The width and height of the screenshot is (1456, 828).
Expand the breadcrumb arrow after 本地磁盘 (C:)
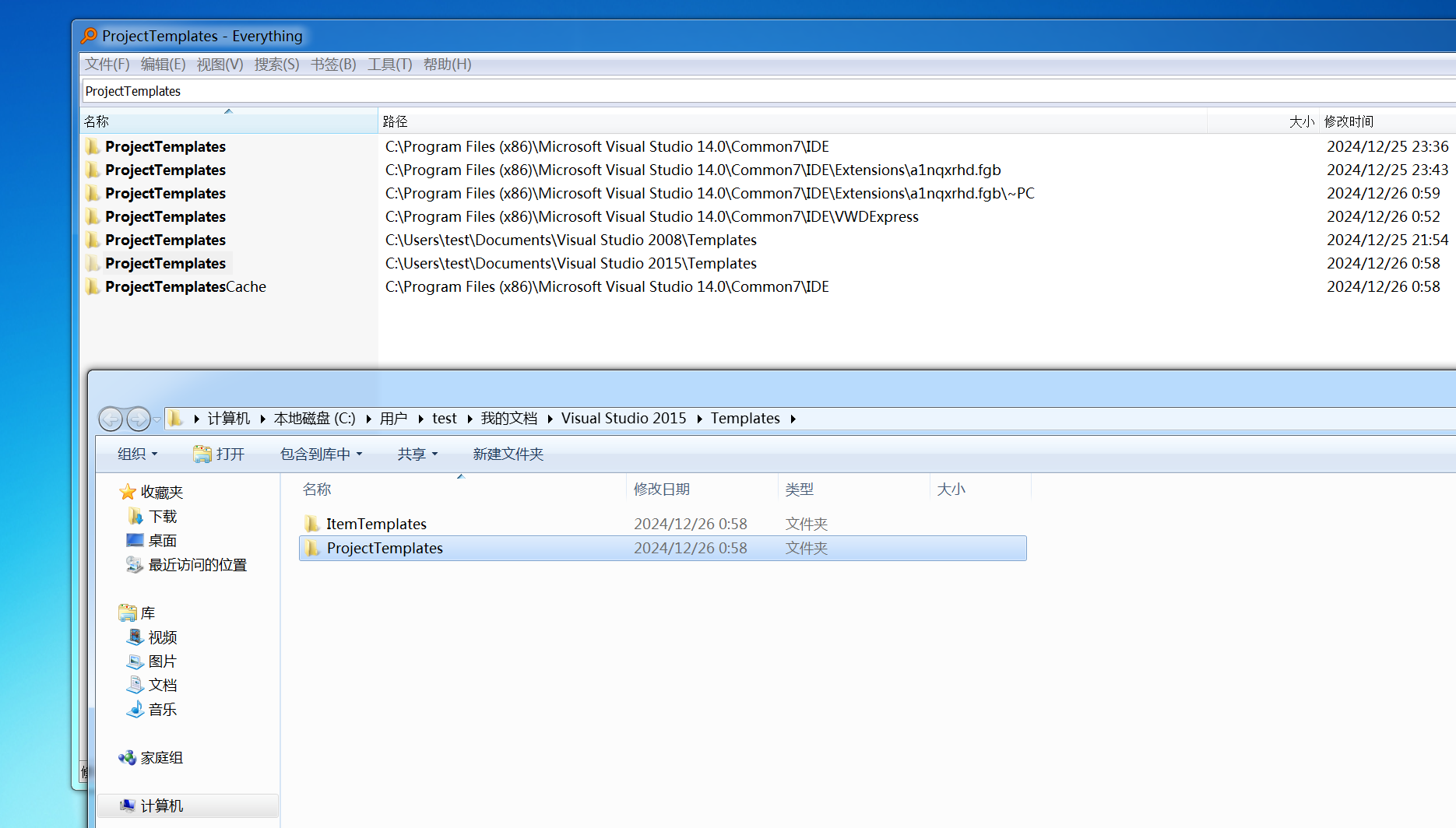point(368,419)
